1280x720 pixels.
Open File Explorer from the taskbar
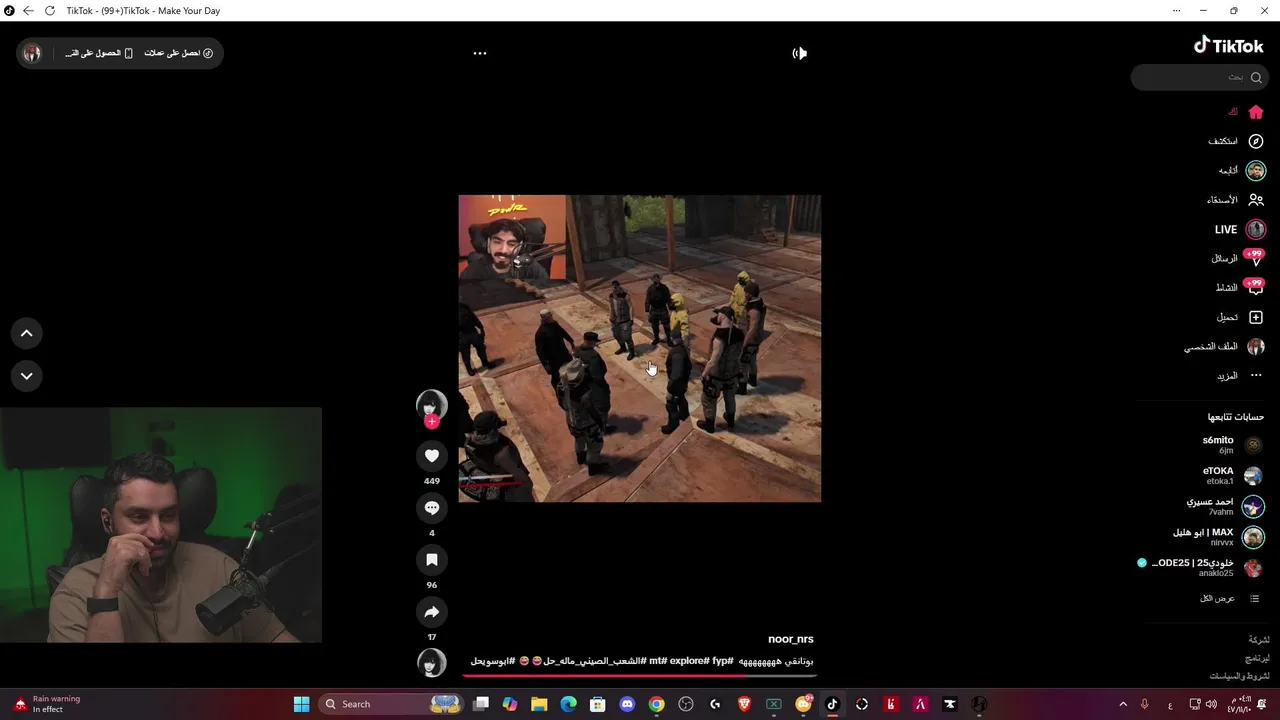click(x=539, y=704)
